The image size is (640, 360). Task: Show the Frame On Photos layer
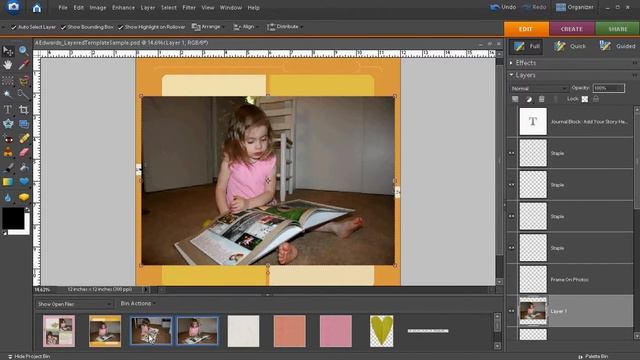[511, 280]
